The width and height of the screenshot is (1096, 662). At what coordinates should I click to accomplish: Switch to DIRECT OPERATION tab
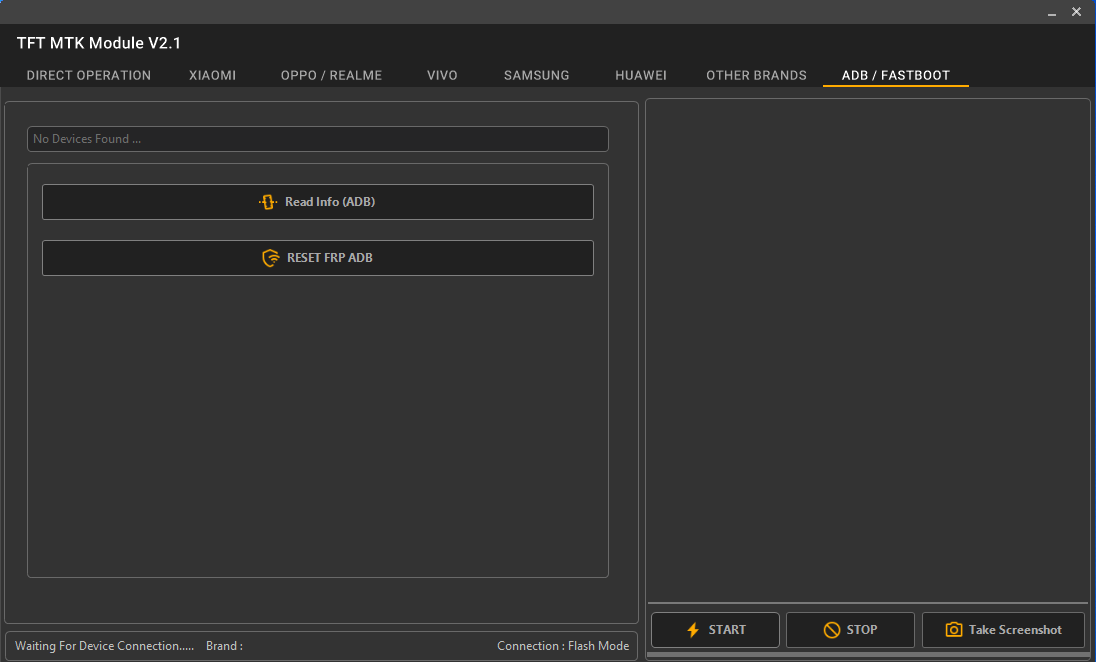[x=88, y=75]
